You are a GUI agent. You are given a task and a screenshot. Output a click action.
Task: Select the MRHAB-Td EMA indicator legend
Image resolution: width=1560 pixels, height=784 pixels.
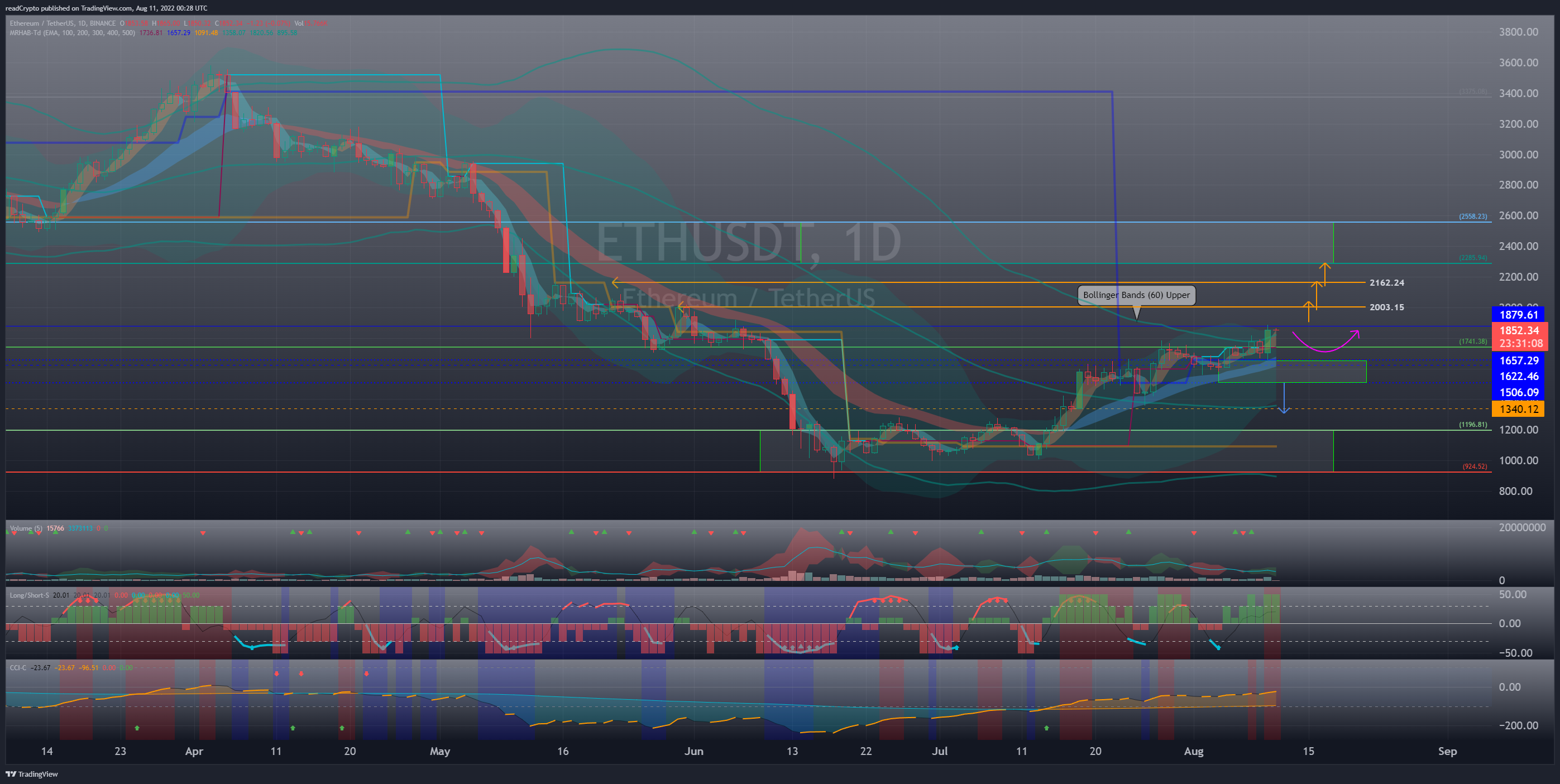pos(72,33)
